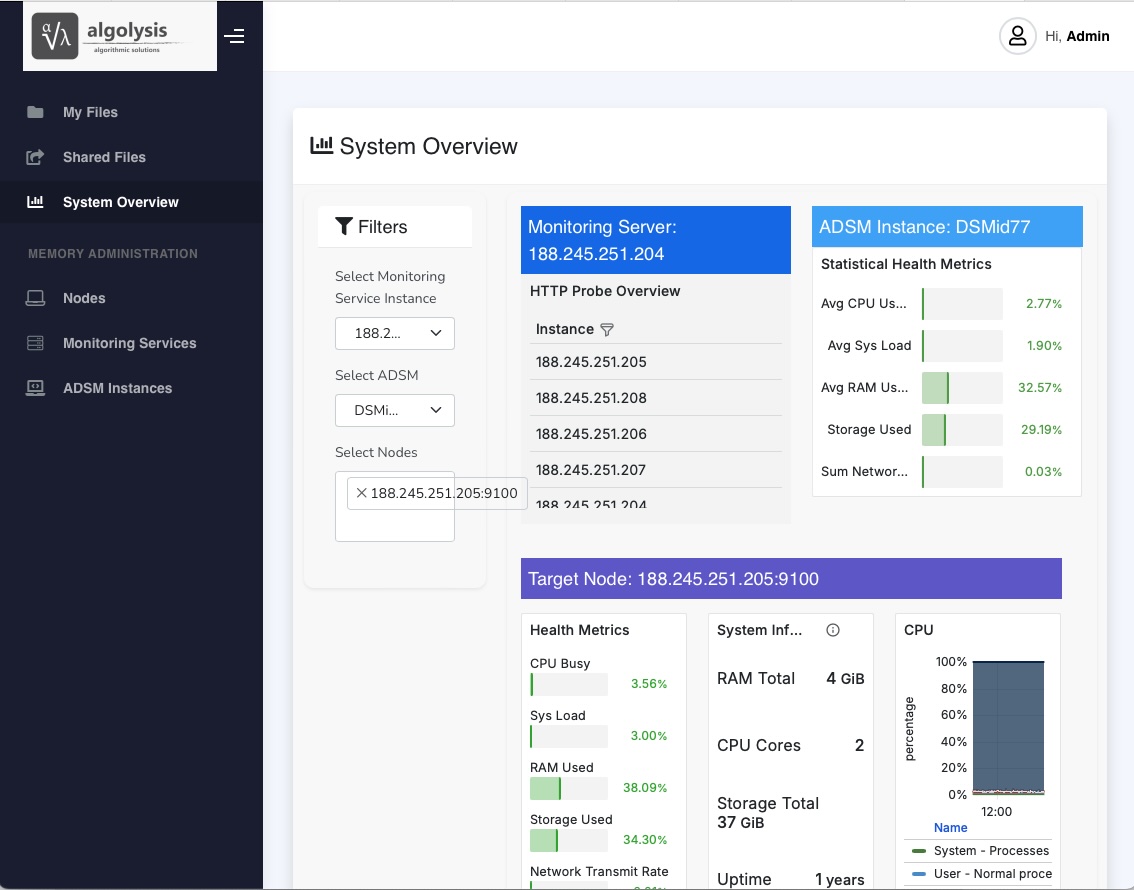Toggle System - Processes legend entry

coord(990,851)
